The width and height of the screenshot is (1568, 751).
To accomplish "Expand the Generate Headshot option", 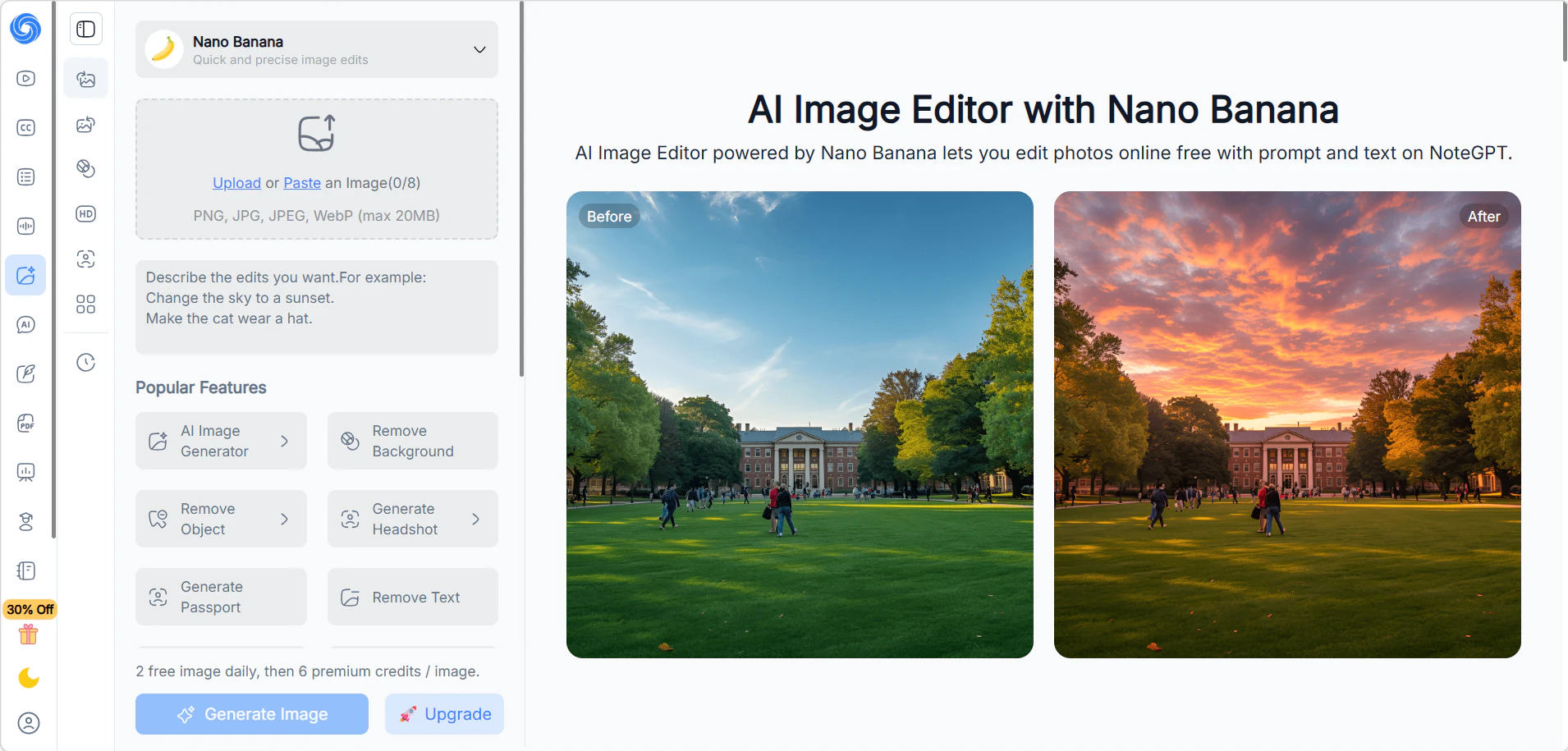I will coord(412,519).
